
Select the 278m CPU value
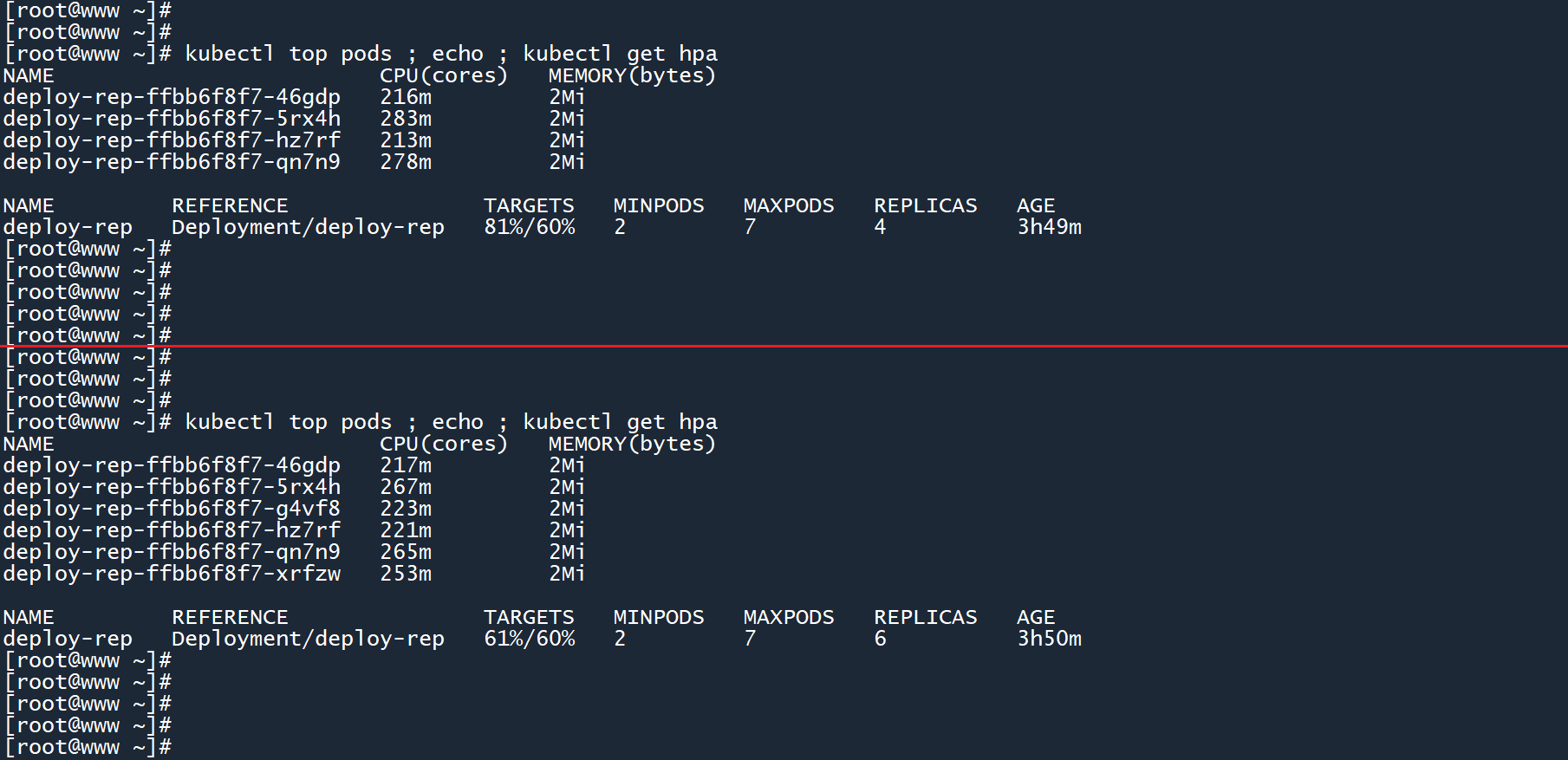(406, 162)
